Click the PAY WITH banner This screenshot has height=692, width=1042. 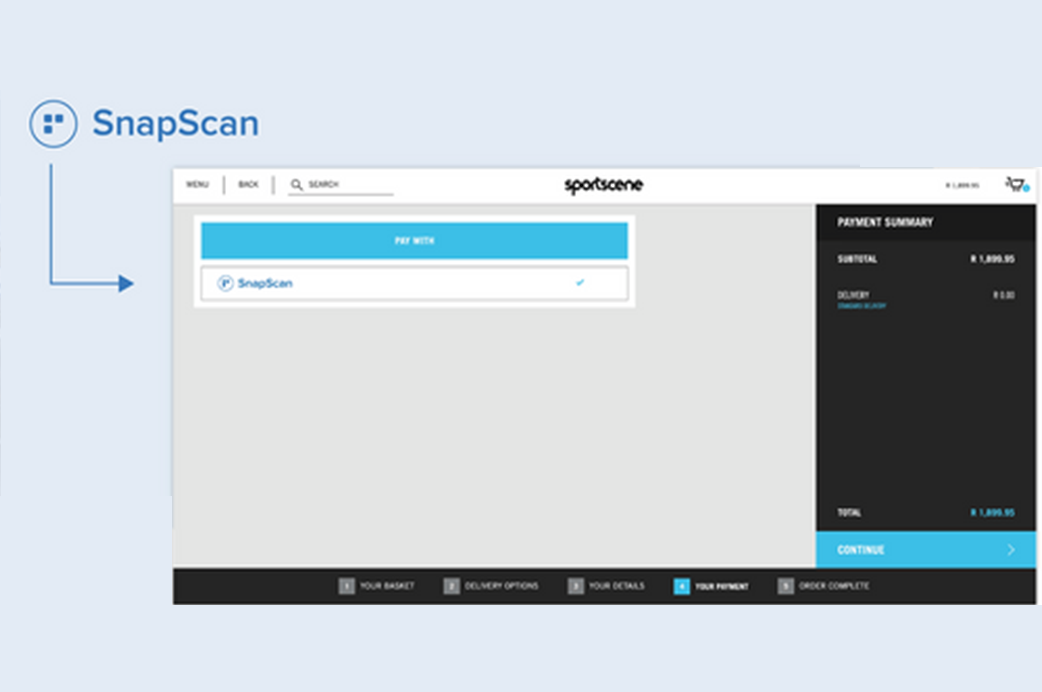pyautogui.click(x=414, y=241)
